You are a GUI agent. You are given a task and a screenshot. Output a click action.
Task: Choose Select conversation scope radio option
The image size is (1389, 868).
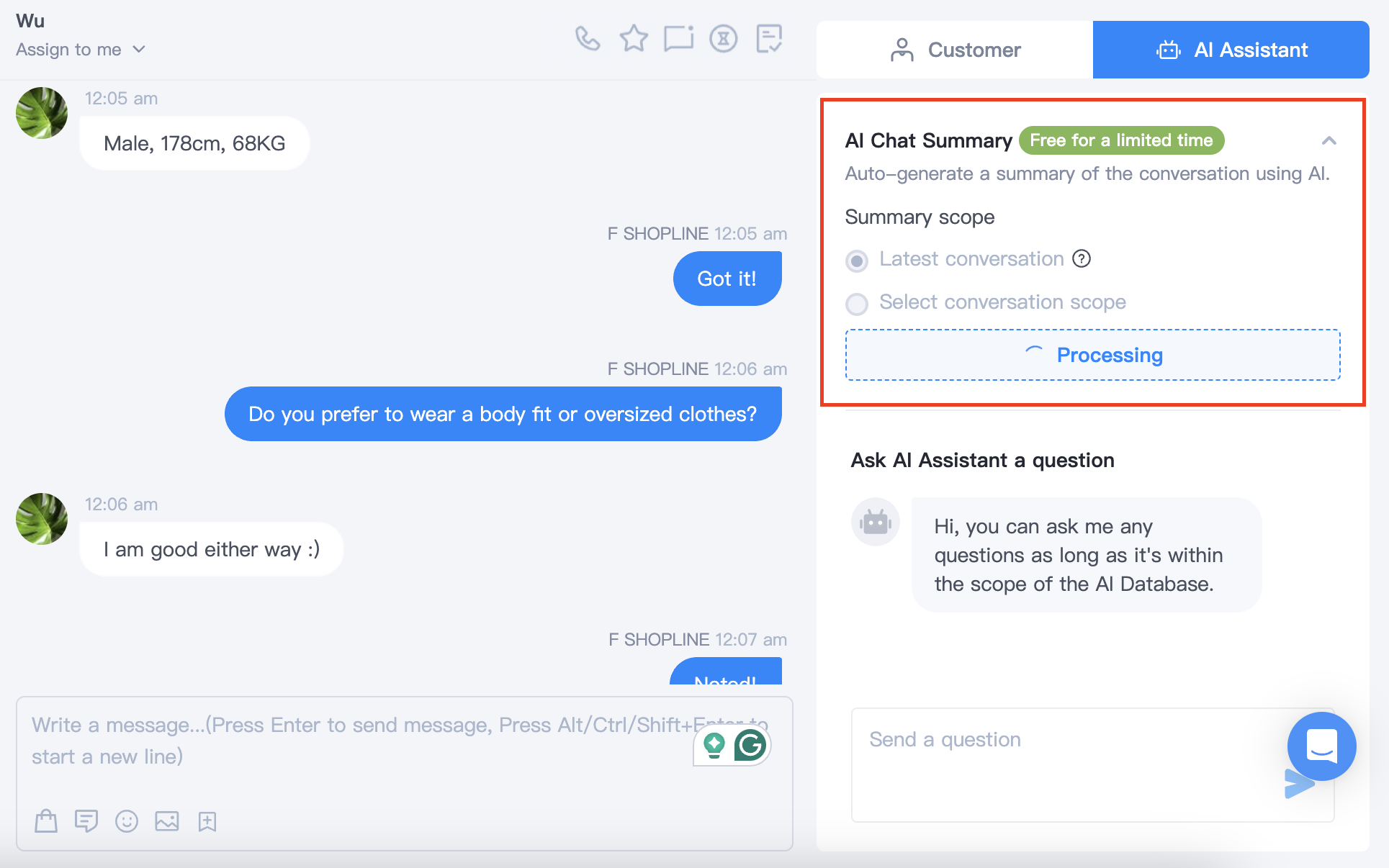point(857,304)
